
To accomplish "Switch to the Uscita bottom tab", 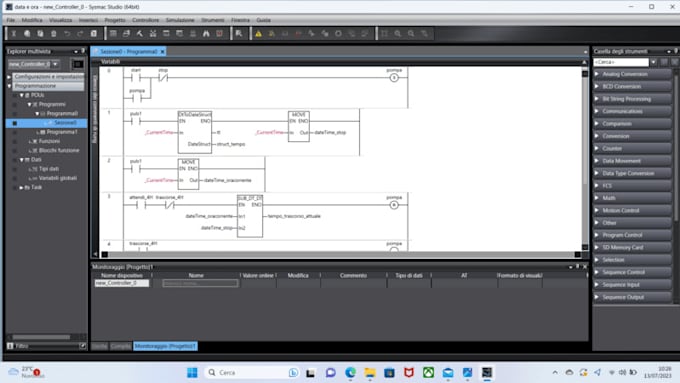I will 99,346.
